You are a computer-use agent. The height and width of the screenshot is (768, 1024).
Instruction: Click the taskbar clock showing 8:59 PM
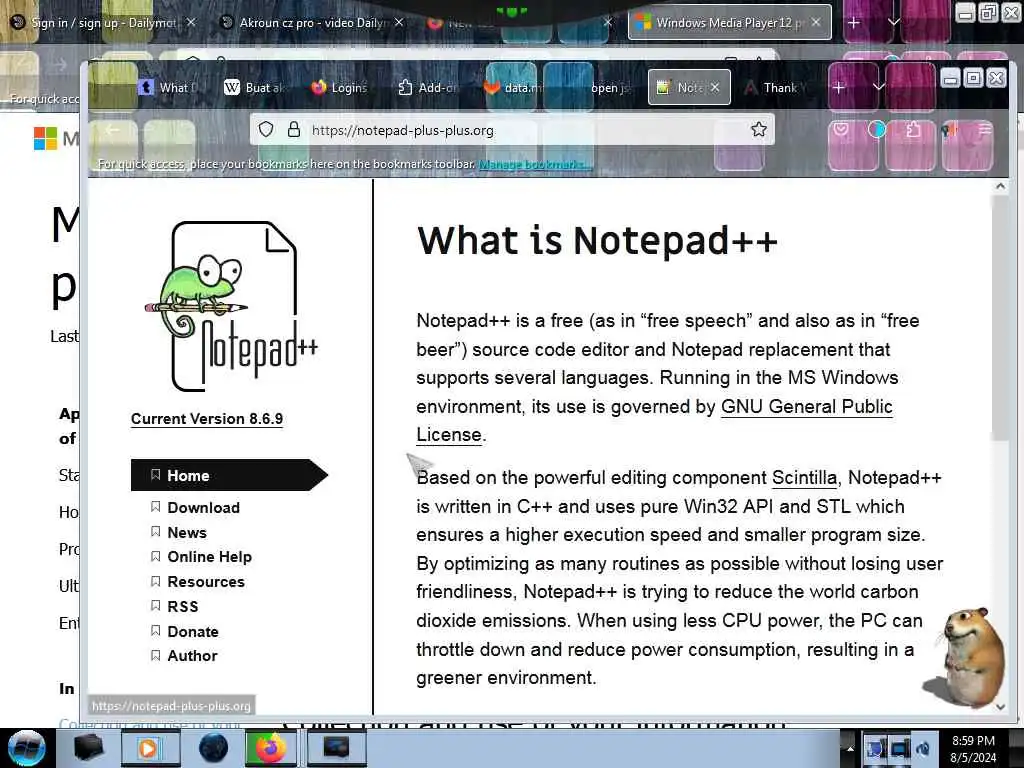click(x=973, y=748)
